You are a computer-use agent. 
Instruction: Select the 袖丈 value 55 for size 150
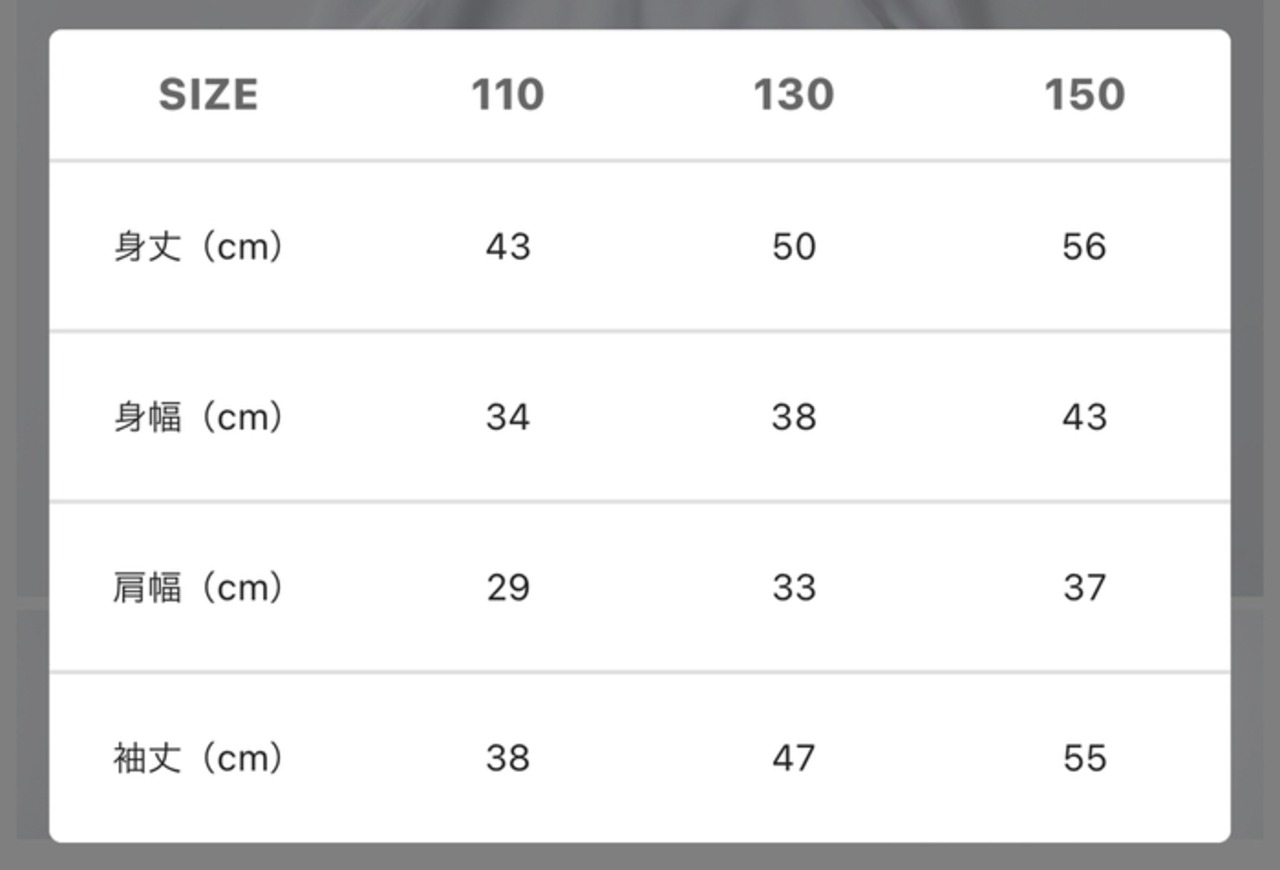[1085, 758]
